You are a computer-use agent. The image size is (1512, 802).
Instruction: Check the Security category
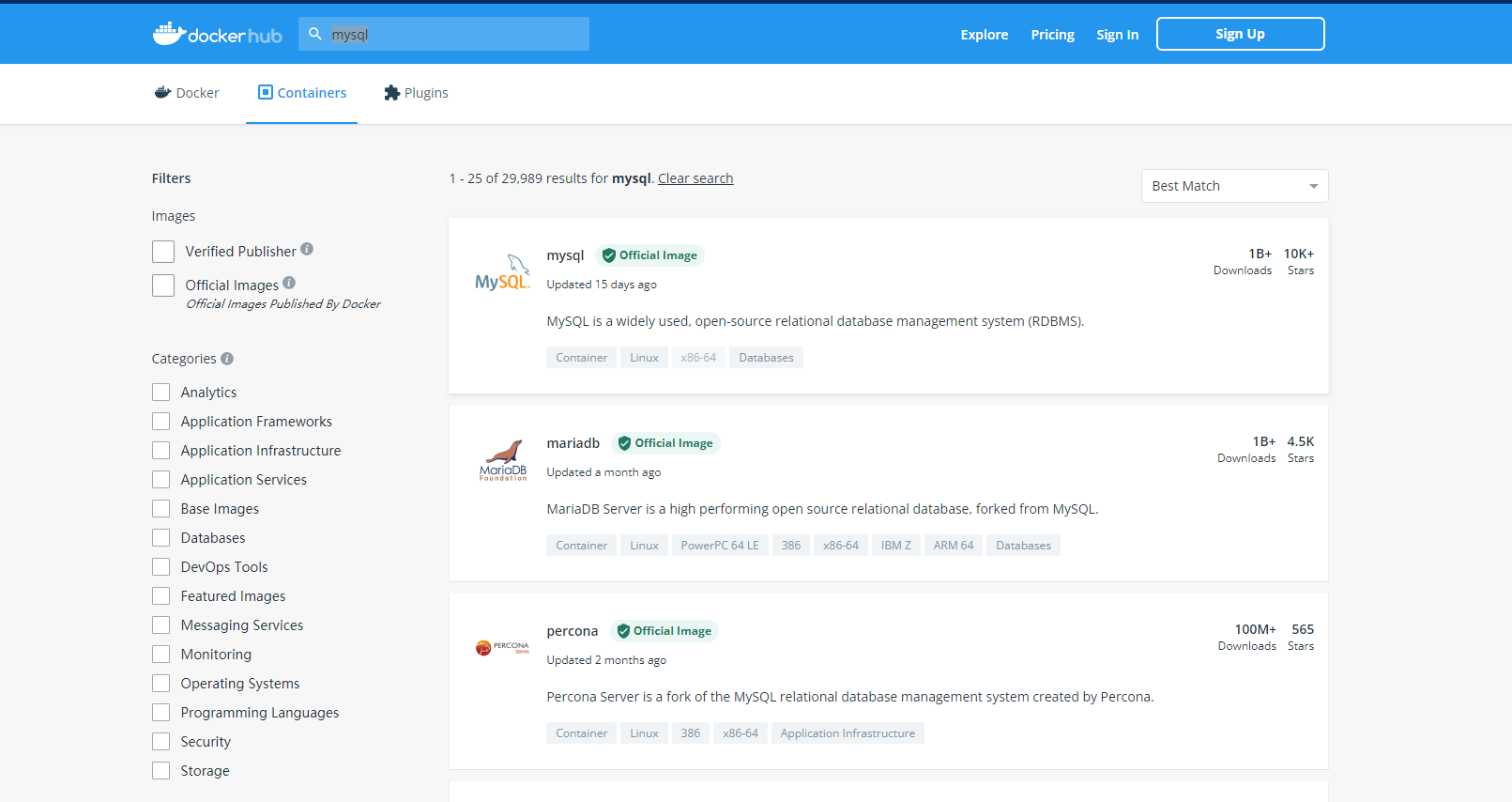pyautogui.click(x=161, y=742)
